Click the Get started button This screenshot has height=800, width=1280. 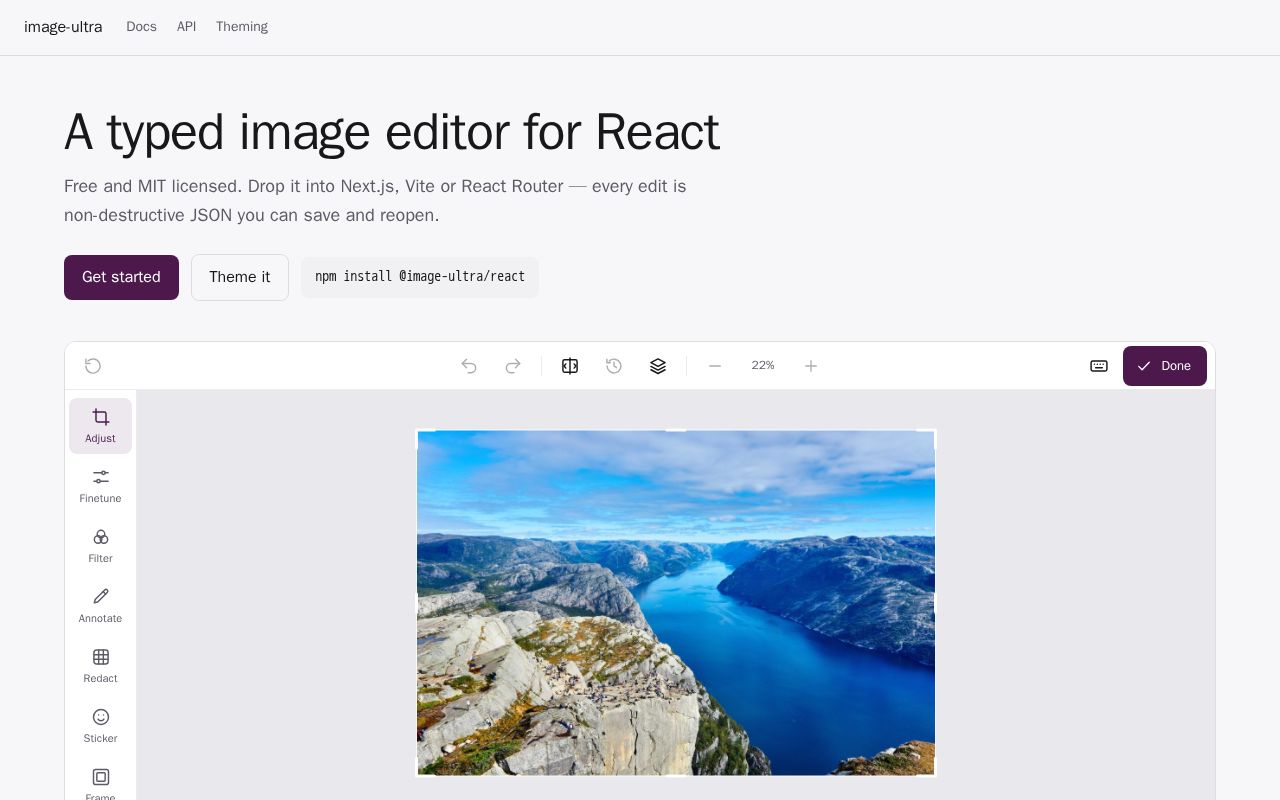pos(121,277)
